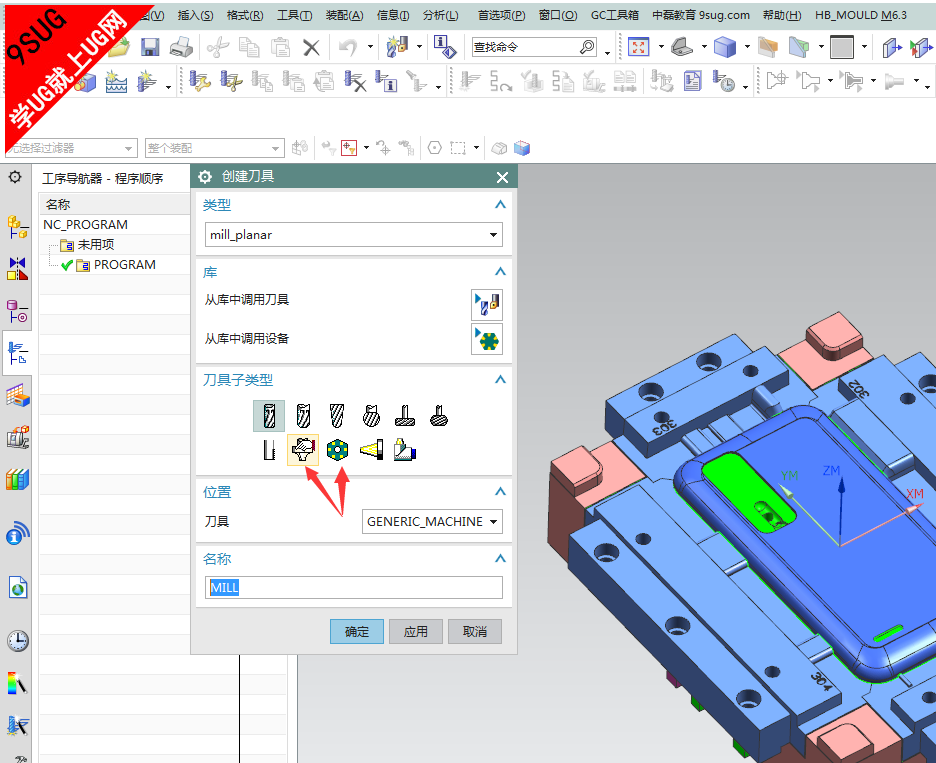This screenshot has height=763, width=936.
Task: Click the Delete X toolbar icon
Action: coord(311,47)
